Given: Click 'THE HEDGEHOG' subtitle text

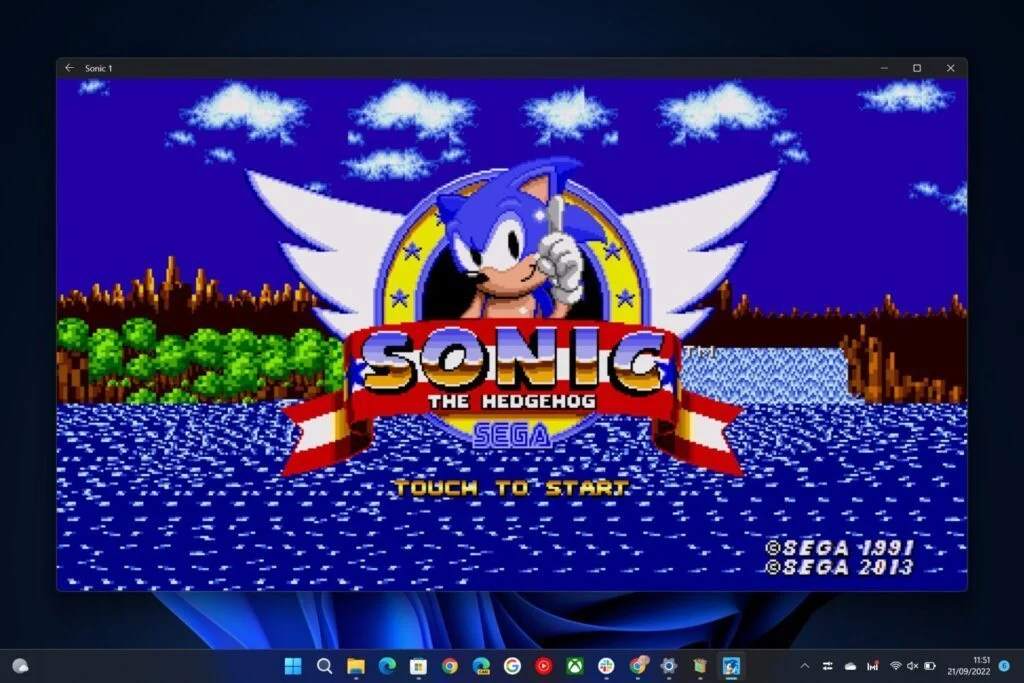Looking at the screenshot, I should click(512, 401).
